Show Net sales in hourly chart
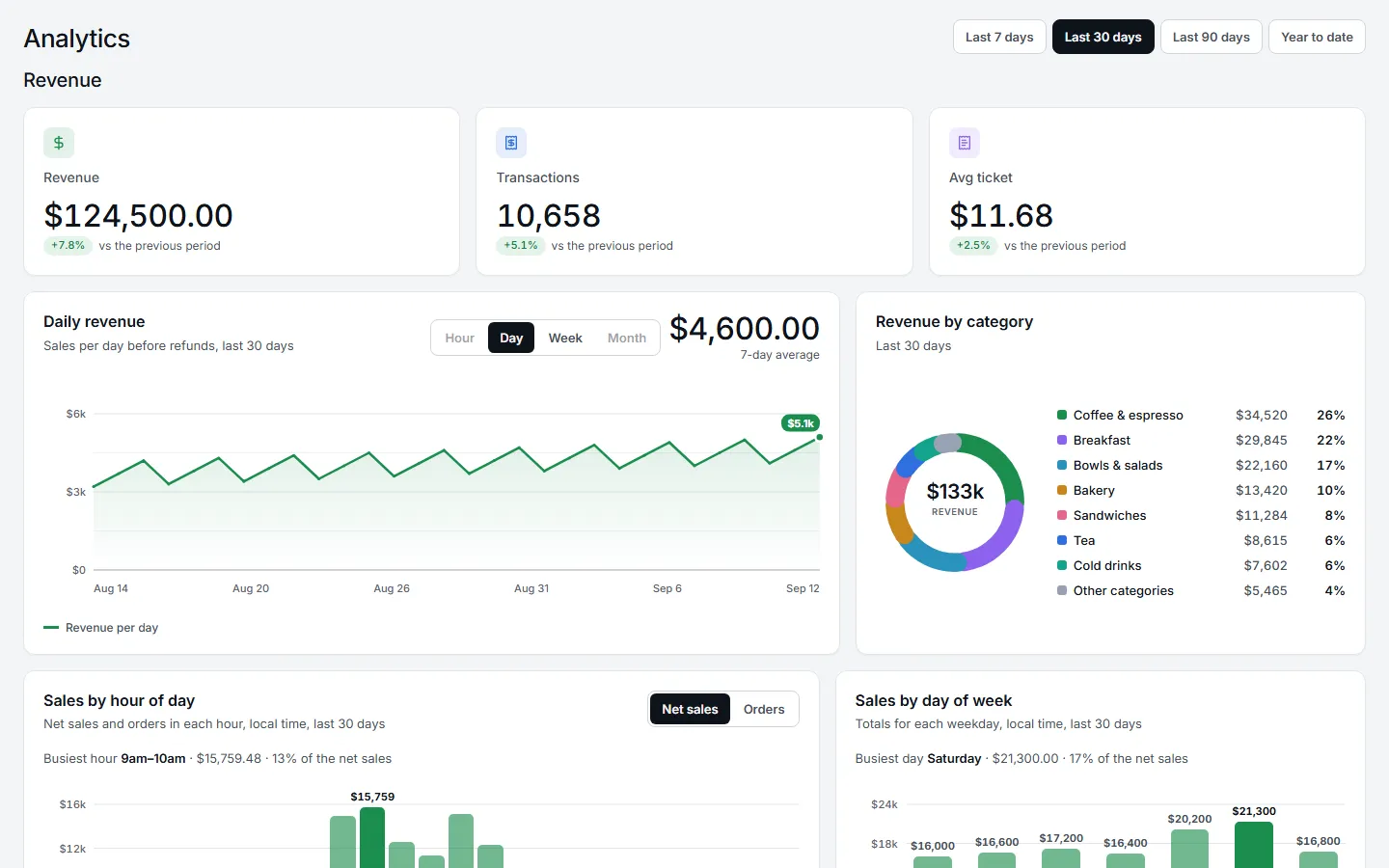 point(690,709)
